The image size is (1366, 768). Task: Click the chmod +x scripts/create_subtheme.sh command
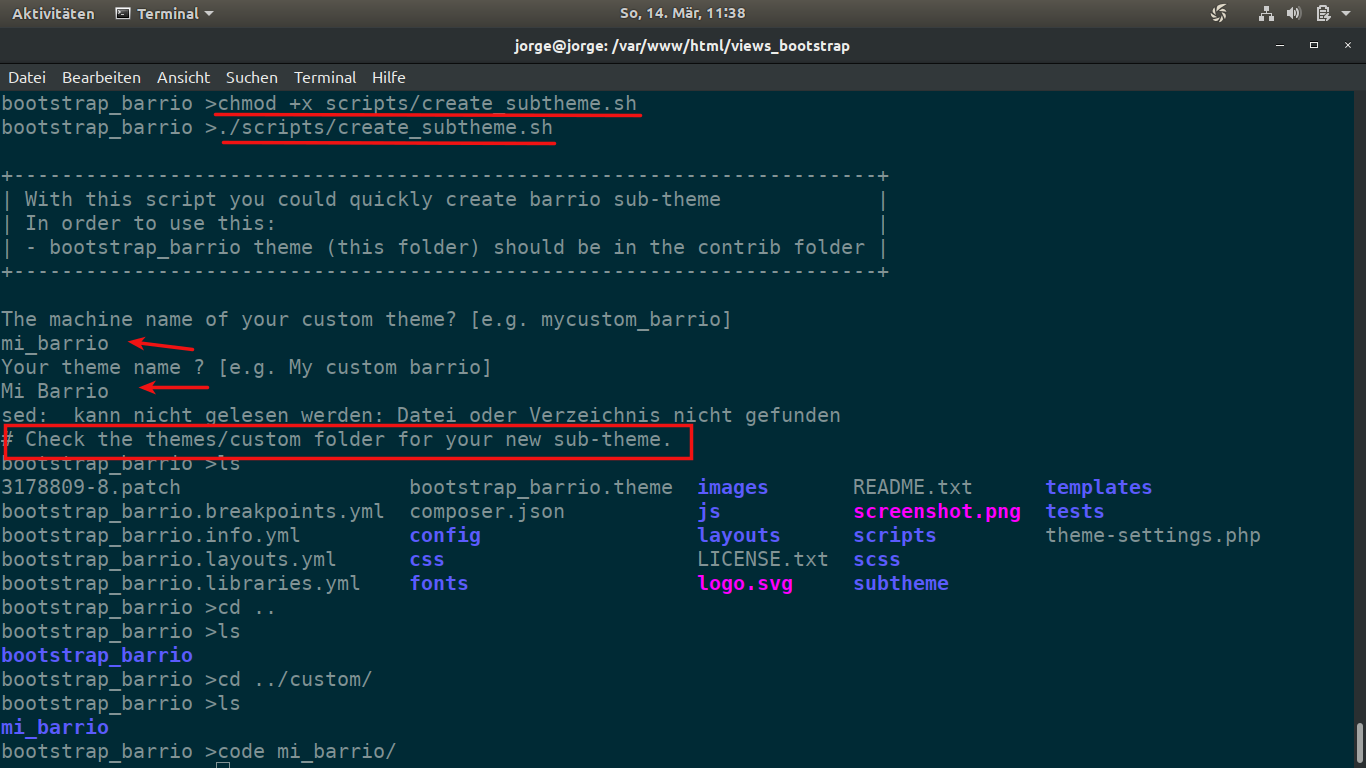point(427,104)
